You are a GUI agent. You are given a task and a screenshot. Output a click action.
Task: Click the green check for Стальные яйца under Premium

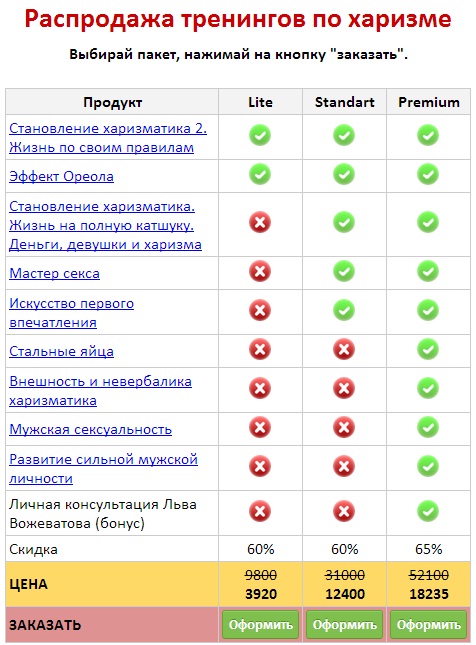pos(428,349)
